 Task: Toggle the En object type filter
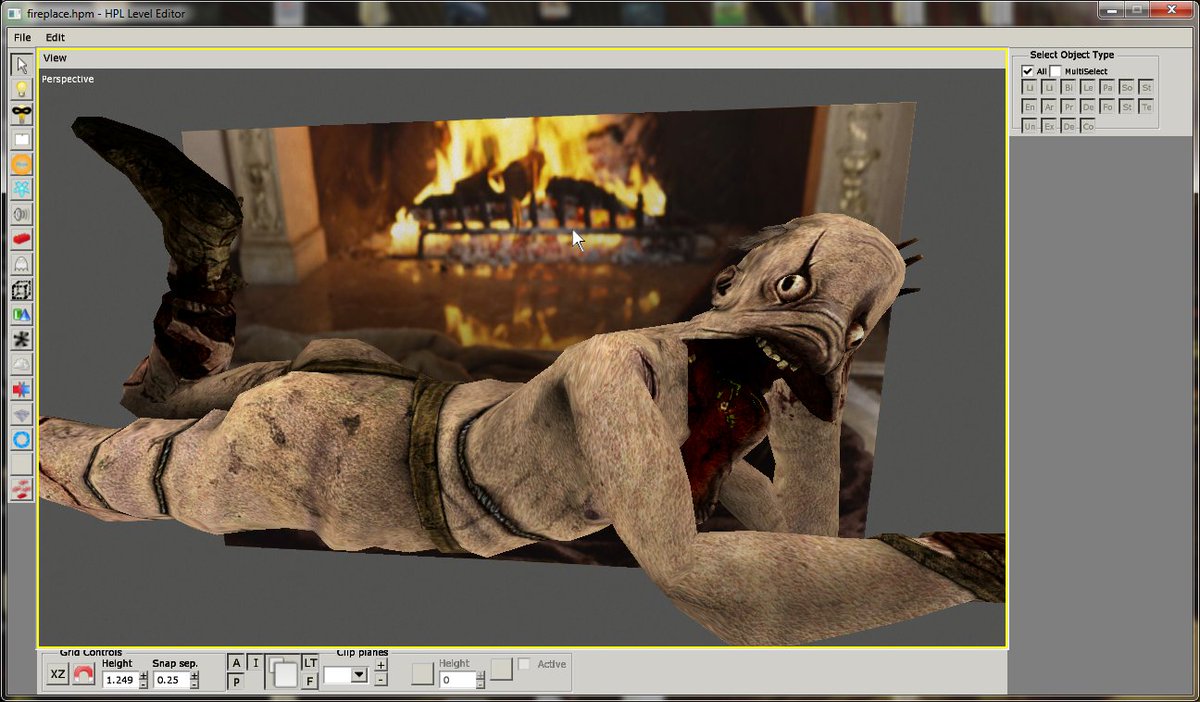tap(1030, 107)
